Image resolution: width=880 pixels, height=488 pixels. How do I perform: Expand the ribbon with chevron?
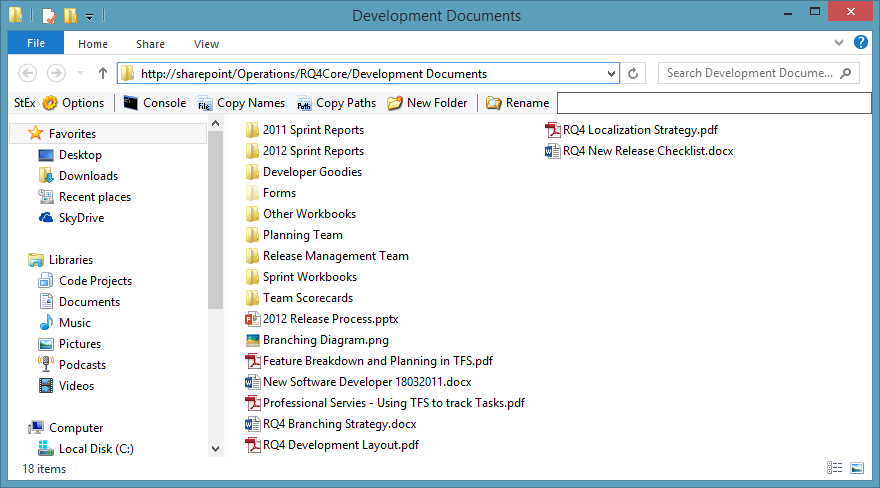tap(838, 43)
